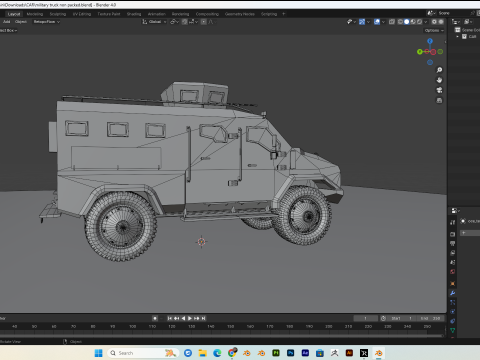Open the viewport shading options dropdown
The height and width of the screenshot is (360, 480).
[425, 22]
